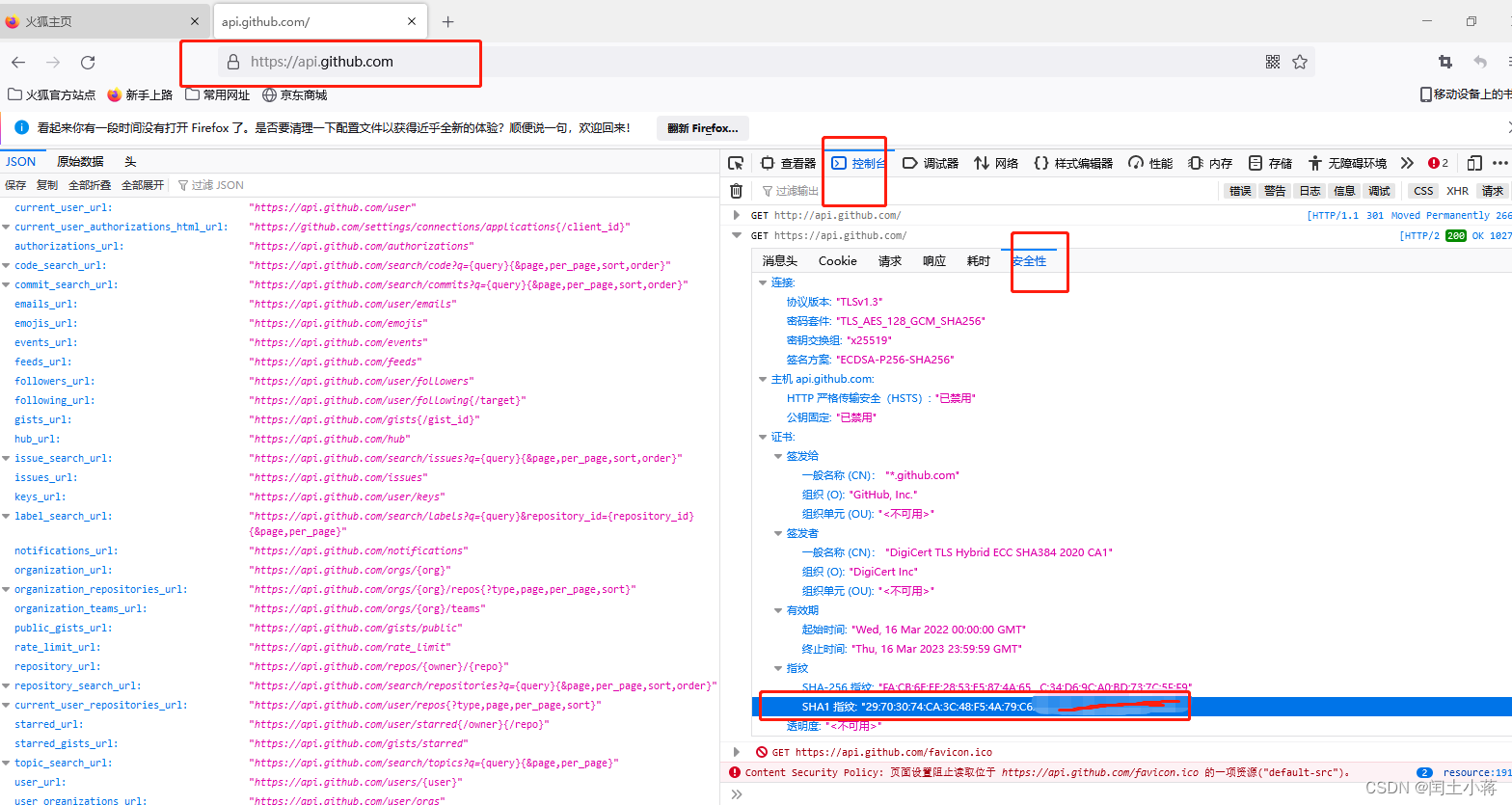
Task: Switch JSON viewer to 头 headers tab
Action: (130, 162)
